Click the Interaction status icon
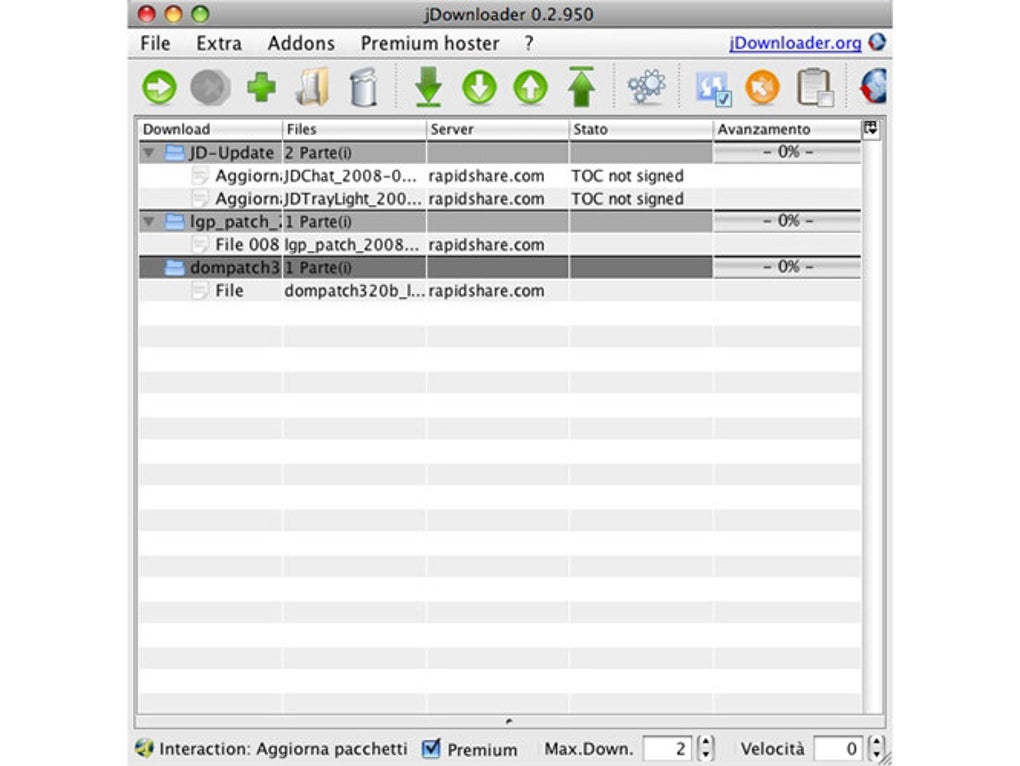Image resolution: width=1020 pixels, height=766 pixels. [144, 748]
